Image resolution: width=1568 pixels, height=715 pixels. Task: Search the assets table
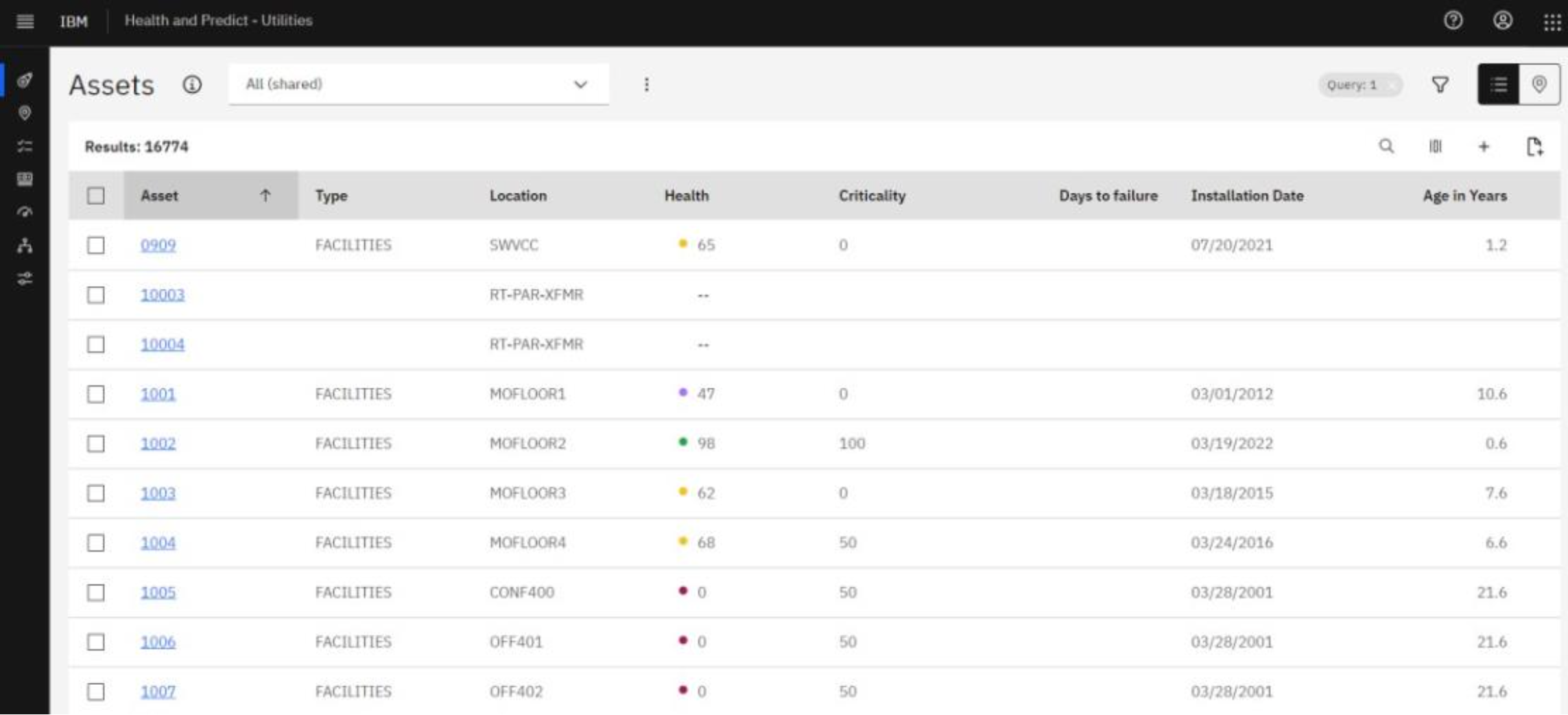pos(1386,146)
